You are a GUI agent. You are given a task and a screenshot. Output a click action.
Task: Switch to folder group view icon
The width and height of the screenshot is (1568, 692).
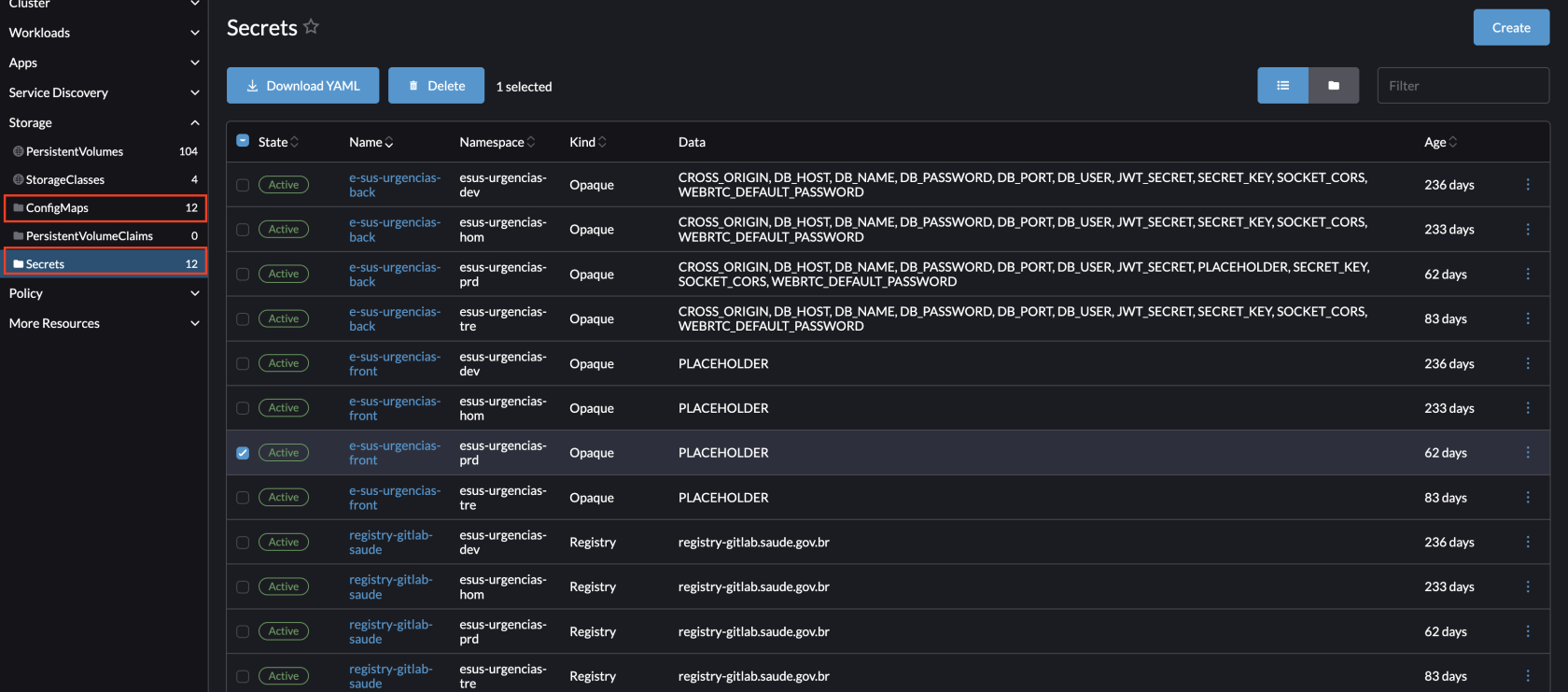(x=1334, y=86)
